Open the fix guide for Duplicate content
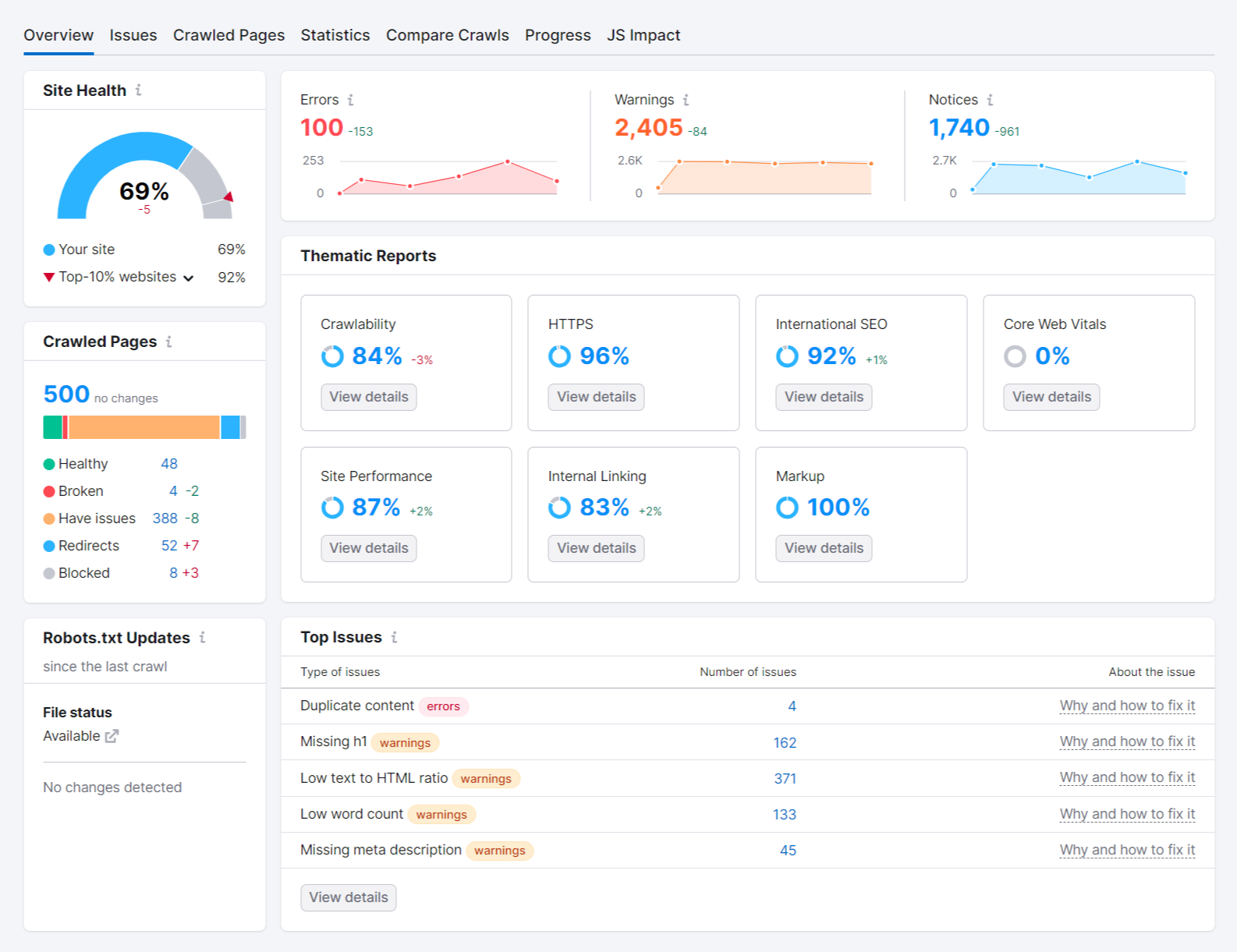The width and height of the screenshot is (1237, 952). 1126,706
